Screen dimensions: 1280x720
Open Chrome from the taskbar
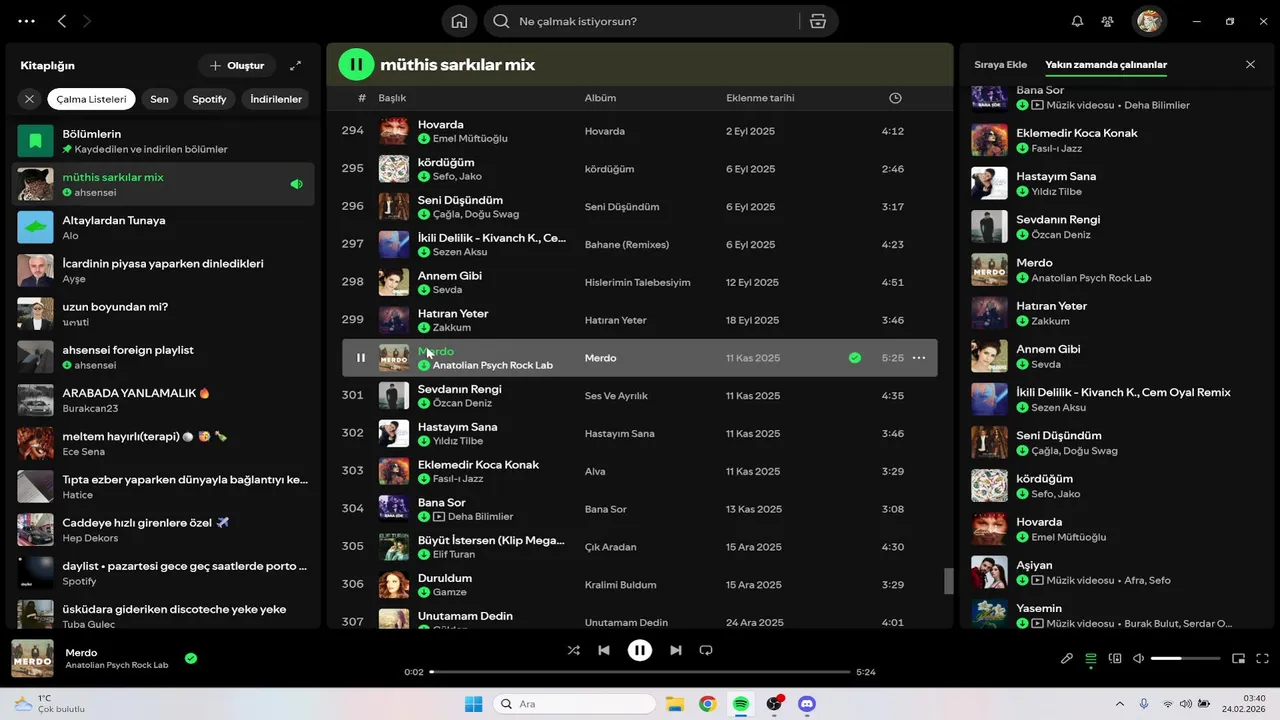coord(707,704)
